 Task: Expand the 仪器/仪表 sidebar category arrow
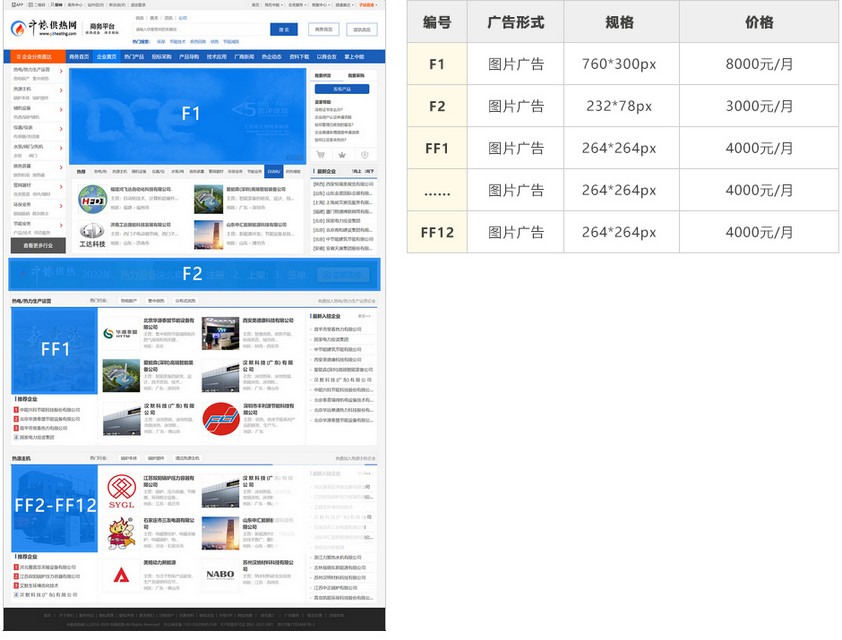(x=62, y=127)
